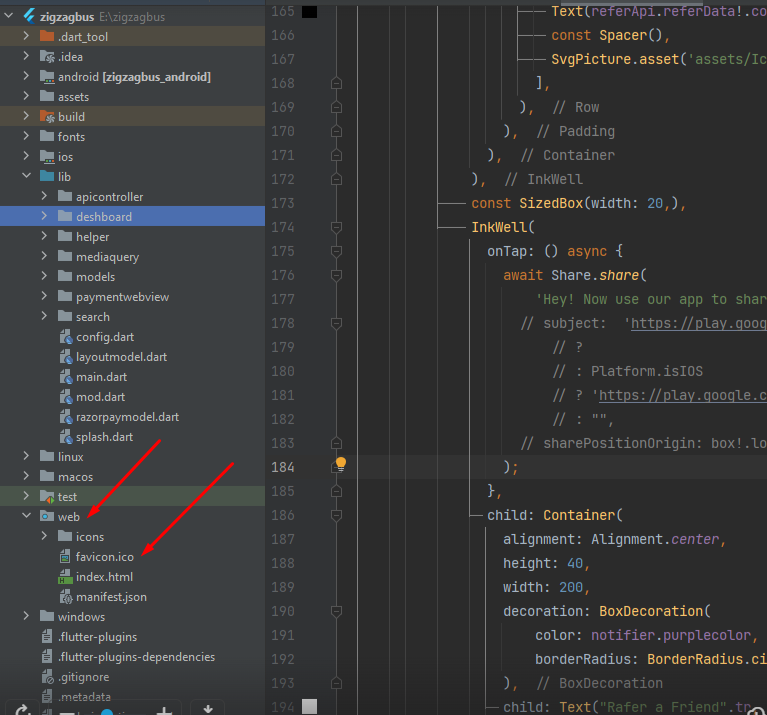
Task: Click the gray color swatch at line 194
Action: point(310,707)
